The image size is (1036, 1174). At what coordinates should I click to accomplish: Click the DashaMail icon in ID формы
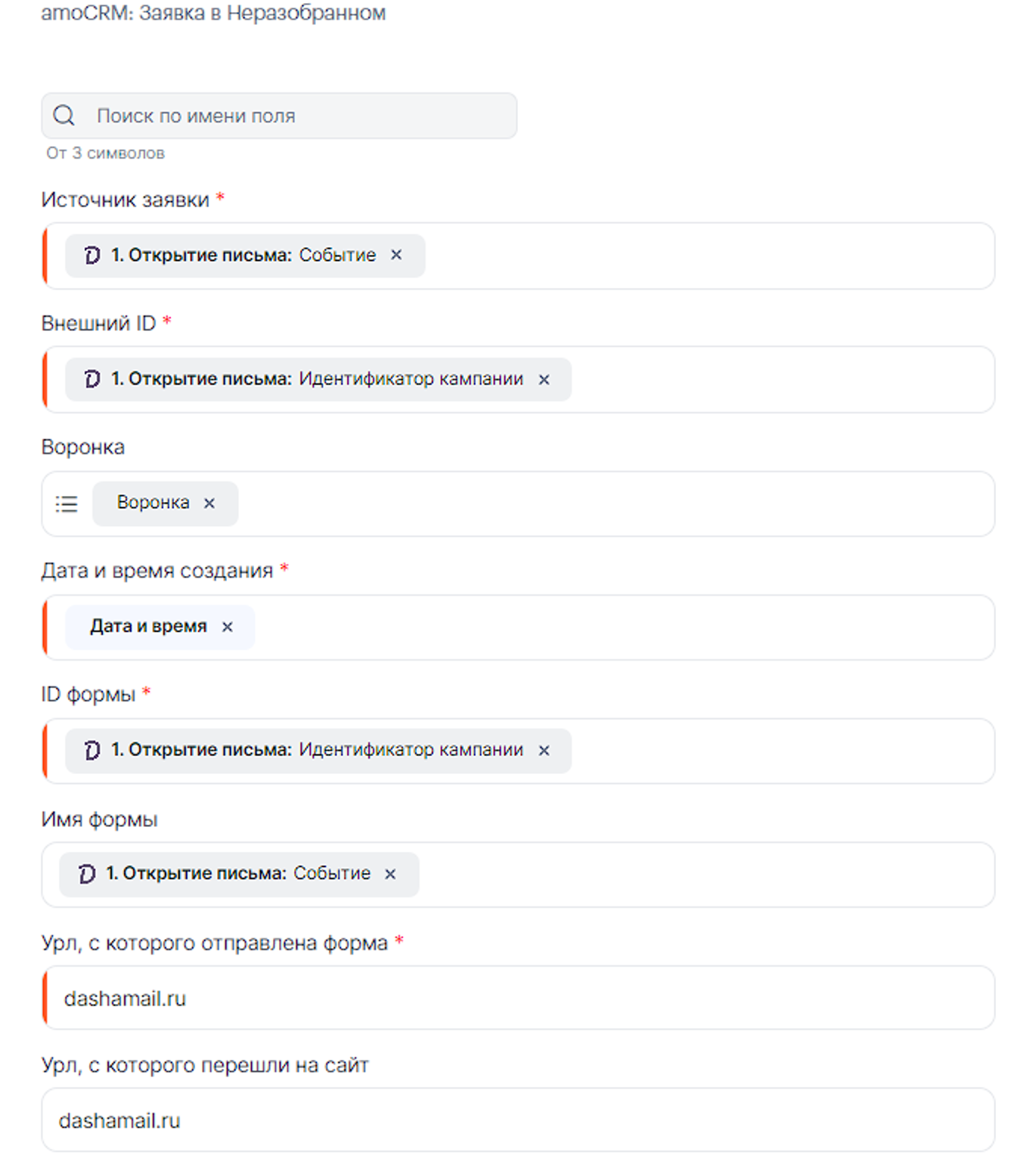(x=92, y=751)
